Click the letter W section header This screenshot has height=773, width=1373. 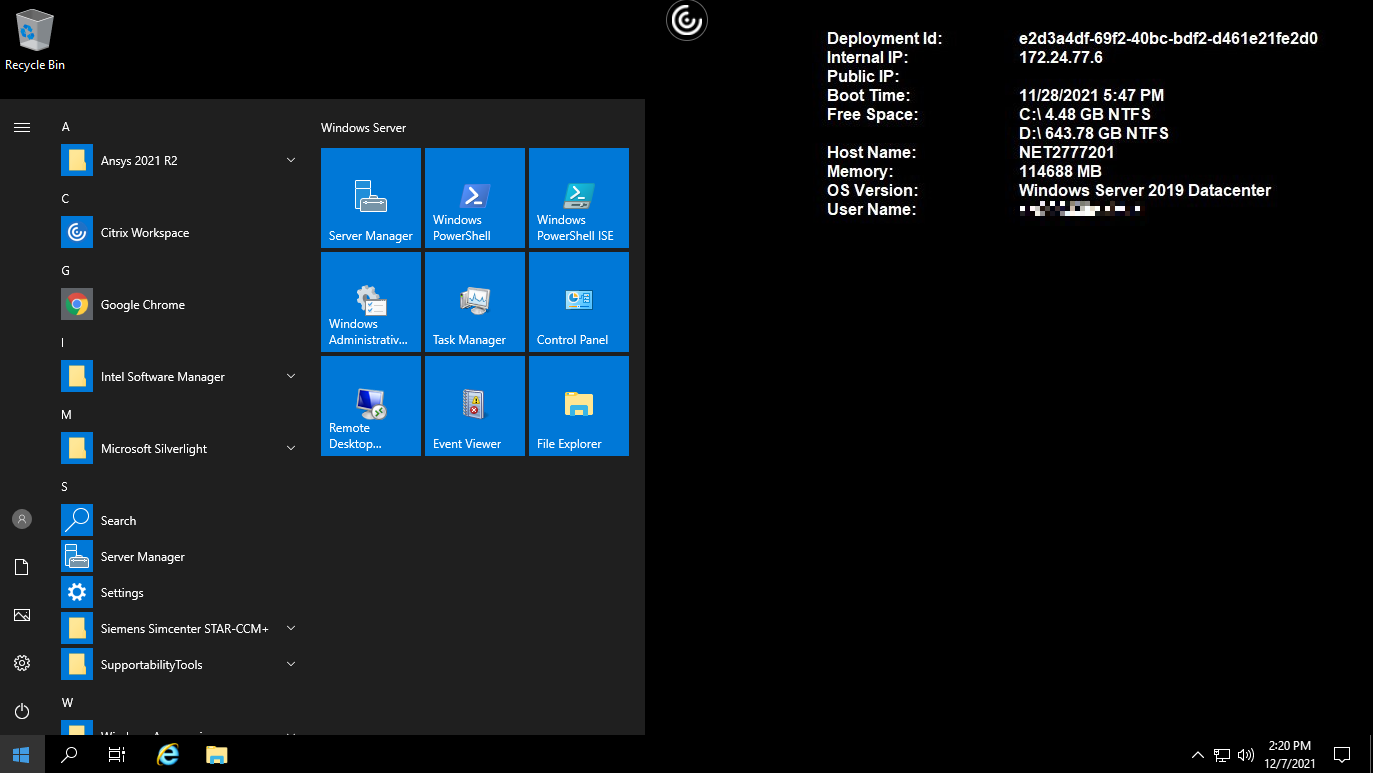67,703
